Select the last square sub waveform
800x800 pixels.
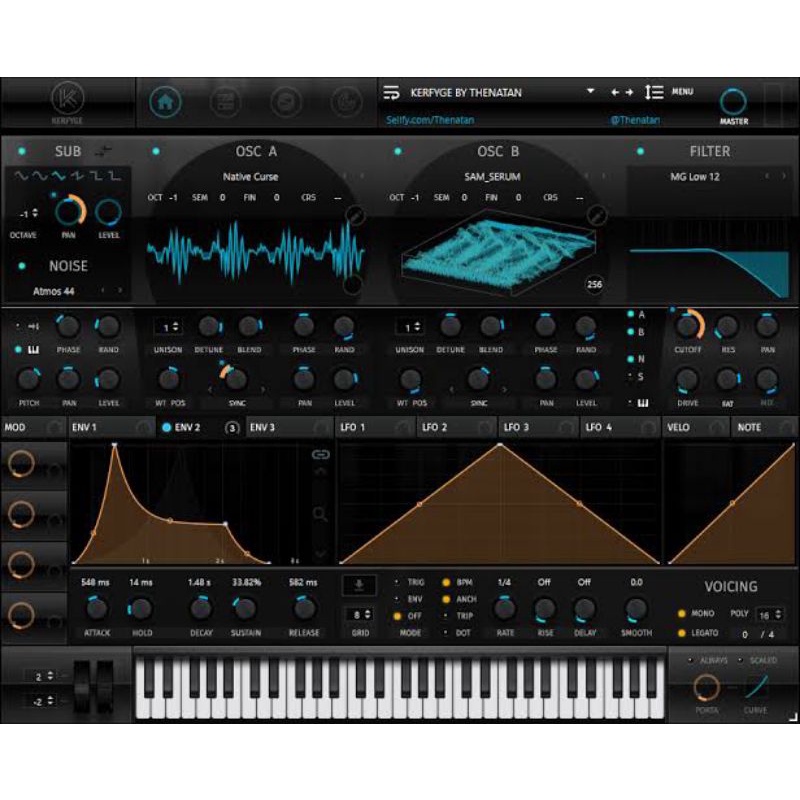click(115, 176)
